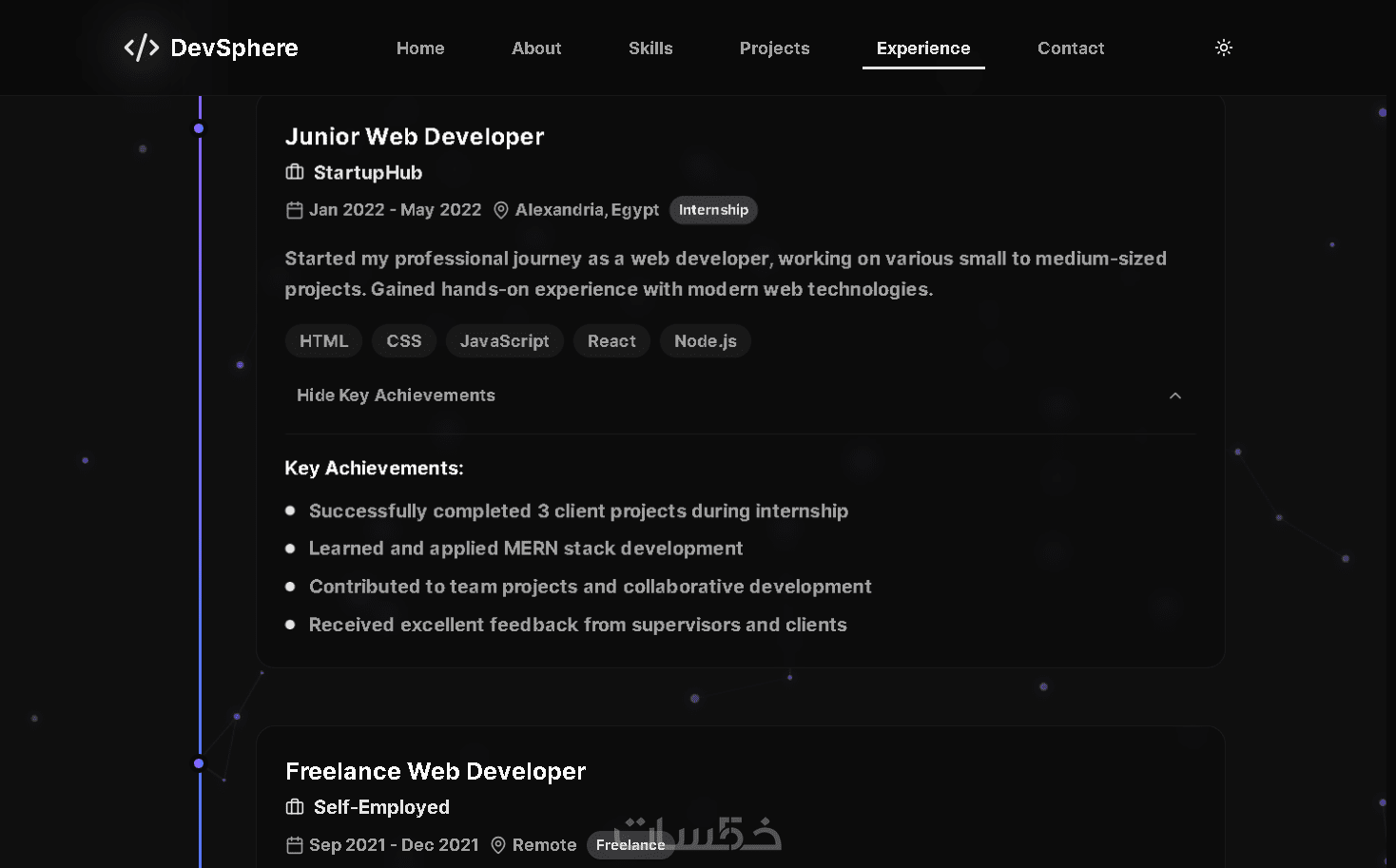Select the Contact menu item
The height and width of the screenshot is (868, 1396).
point(1071,48)
